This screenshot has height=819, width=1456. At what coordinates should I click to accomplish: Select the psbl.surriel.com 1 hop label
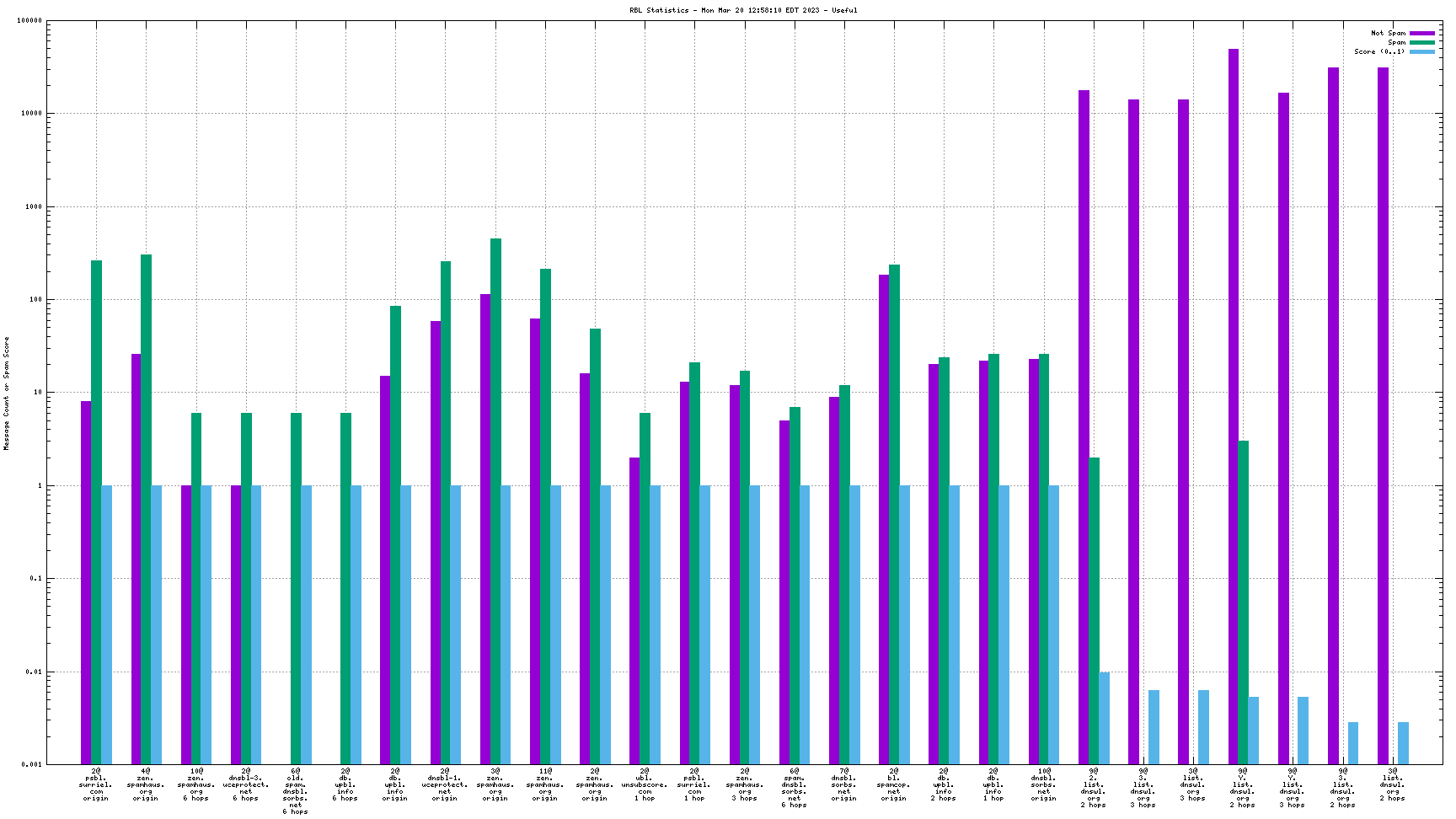tap(694, 784)
